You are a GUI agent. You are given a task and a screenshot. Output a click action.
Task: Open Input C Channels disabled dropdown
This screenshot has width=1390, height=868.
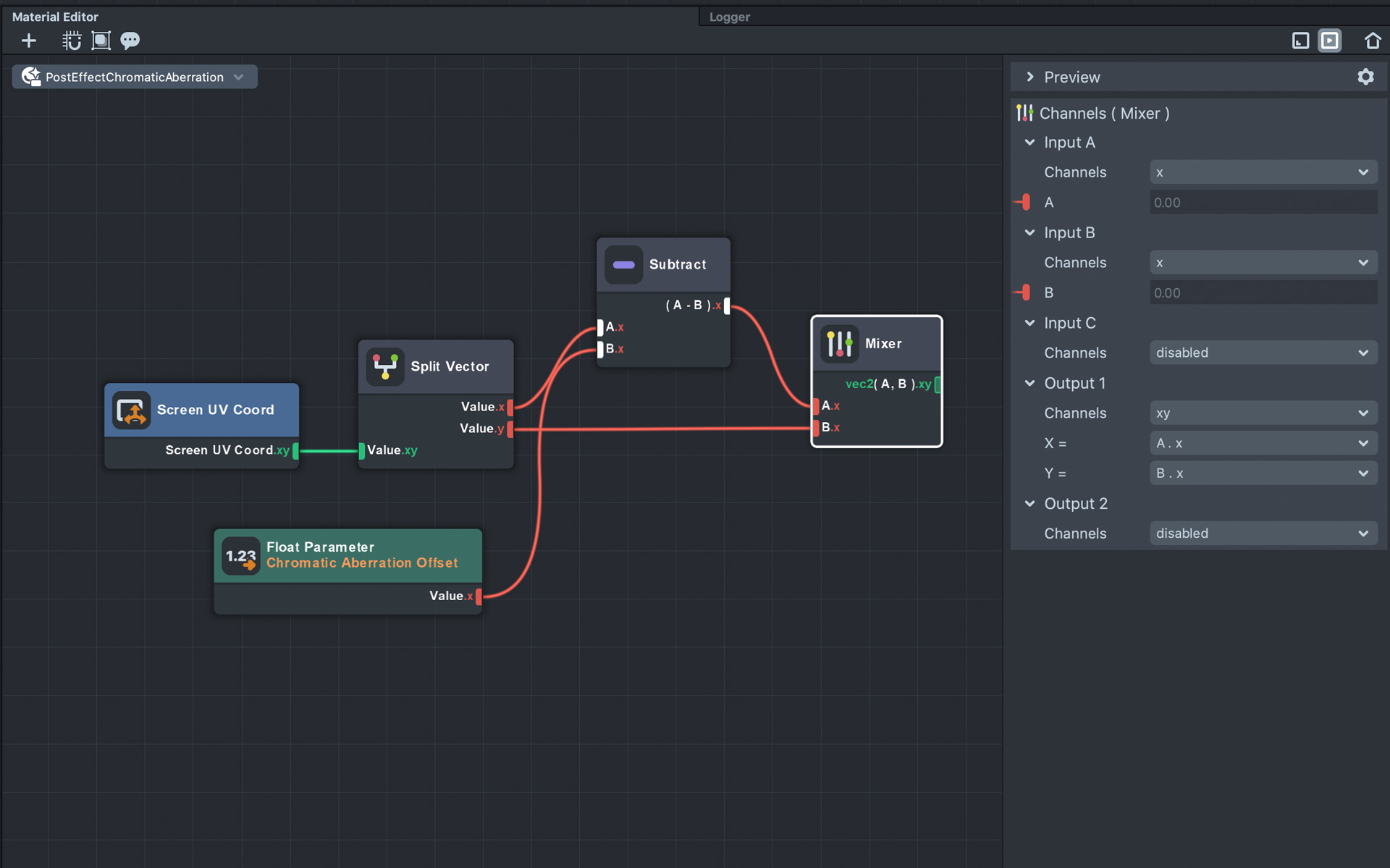[x=1263, y=353]
